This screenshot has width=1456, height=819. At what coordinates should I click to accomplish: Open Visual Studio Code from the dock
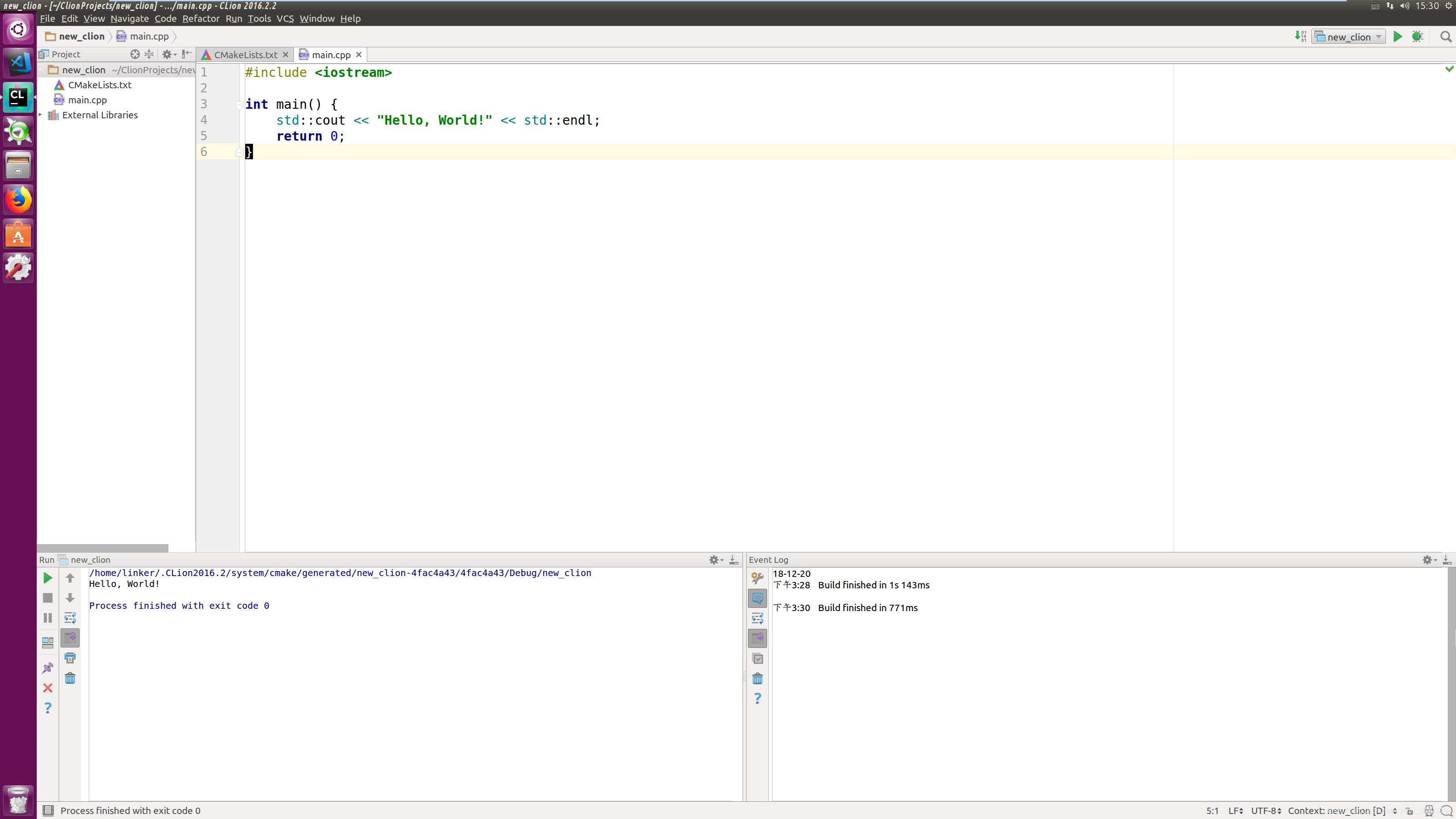coord(18,63)
